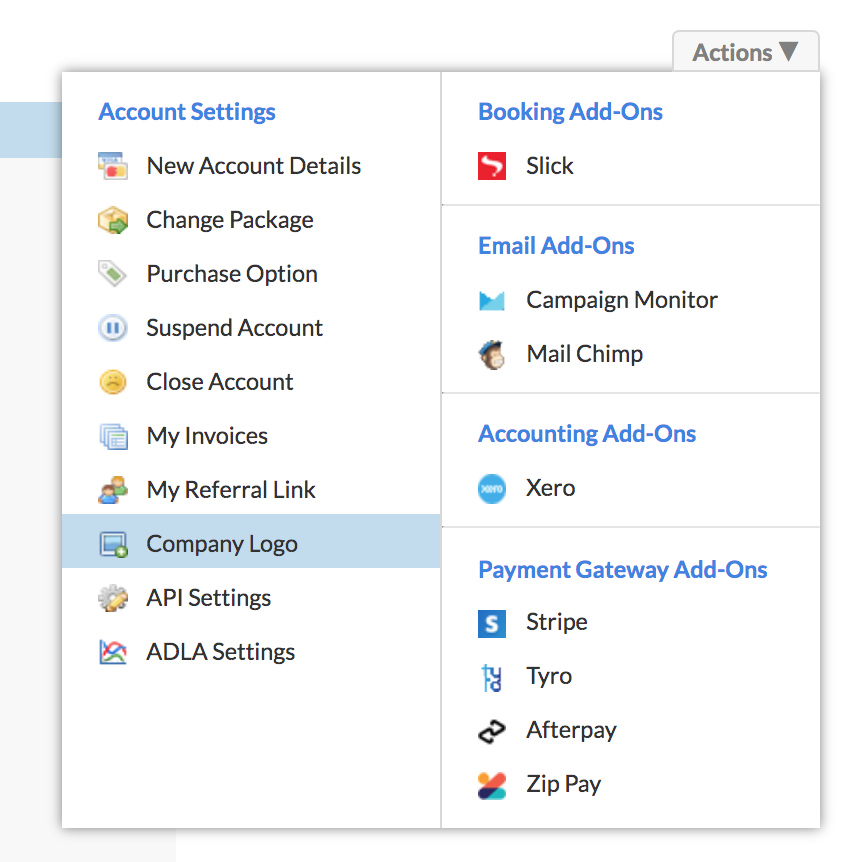
Task: Click the Company Logo monitor icon
Action: (x=113, y=544)
